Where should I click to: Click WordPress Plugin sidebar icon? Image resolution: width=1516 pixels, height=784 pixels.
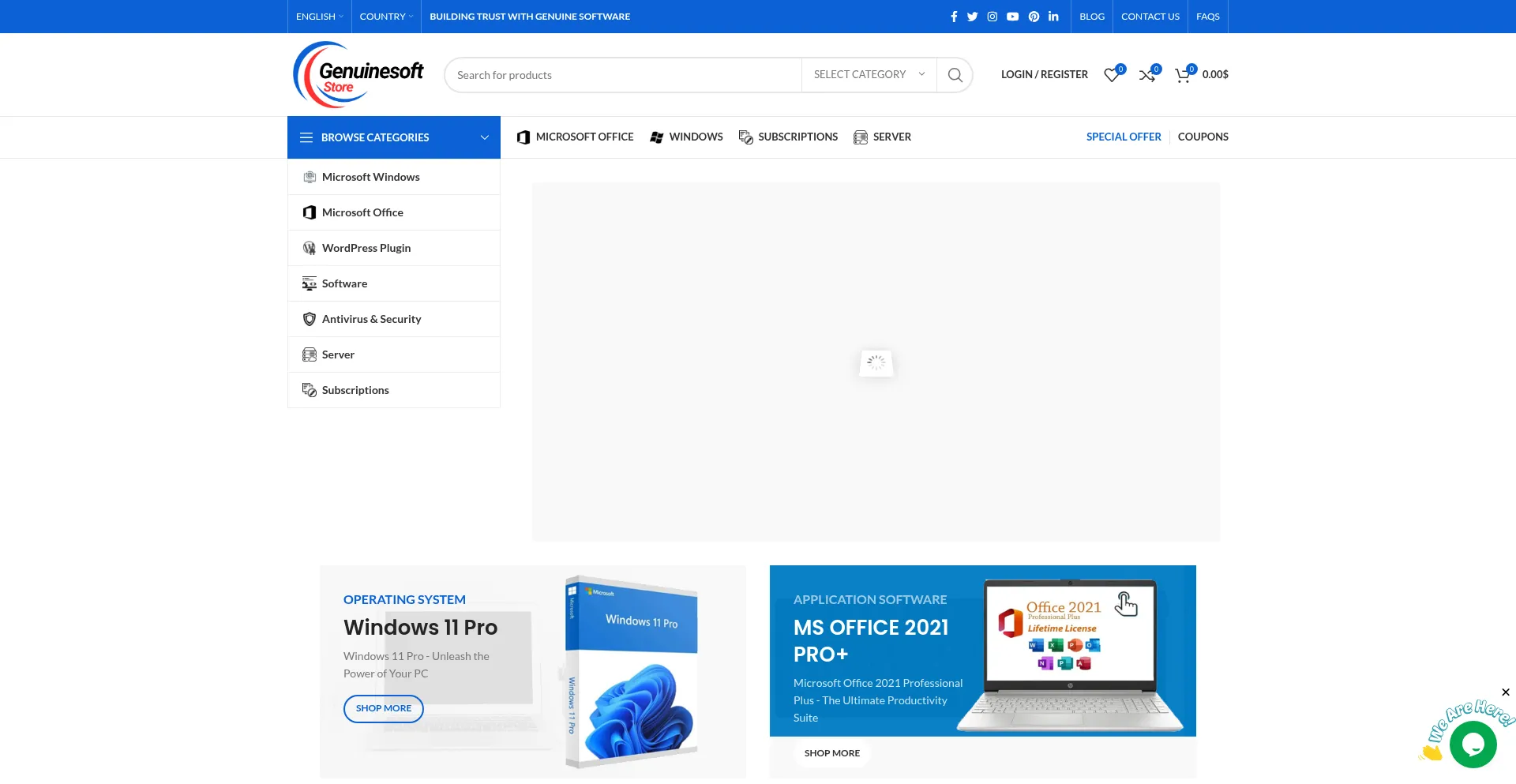pos(310,248)
